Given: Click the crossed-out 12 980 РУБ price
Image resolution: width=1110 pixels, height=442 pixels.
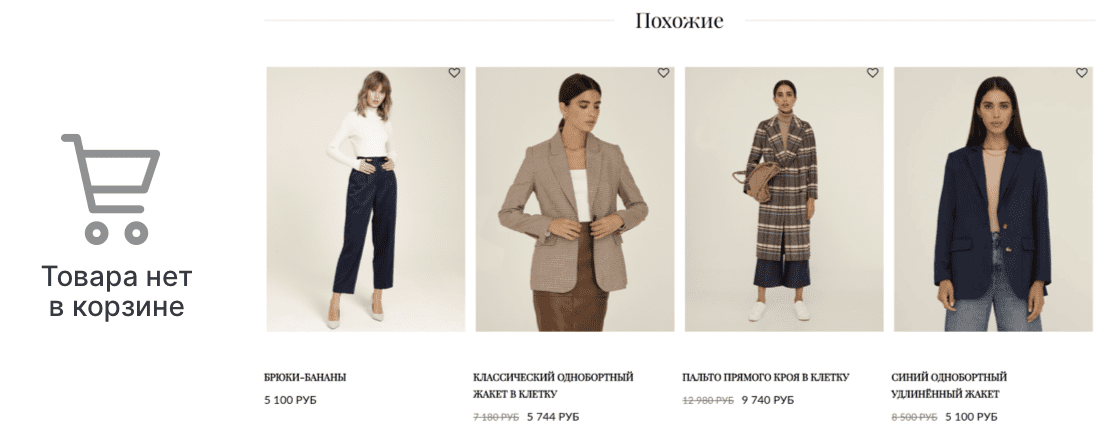Looking at the screenshot, I should [x=708, y=400].
